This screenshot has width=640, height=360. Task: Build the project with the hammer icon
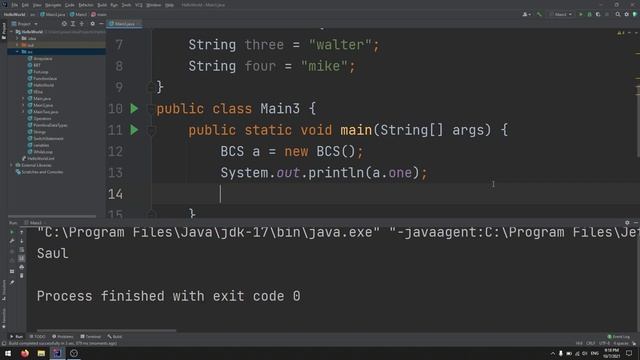pos(539,14)
